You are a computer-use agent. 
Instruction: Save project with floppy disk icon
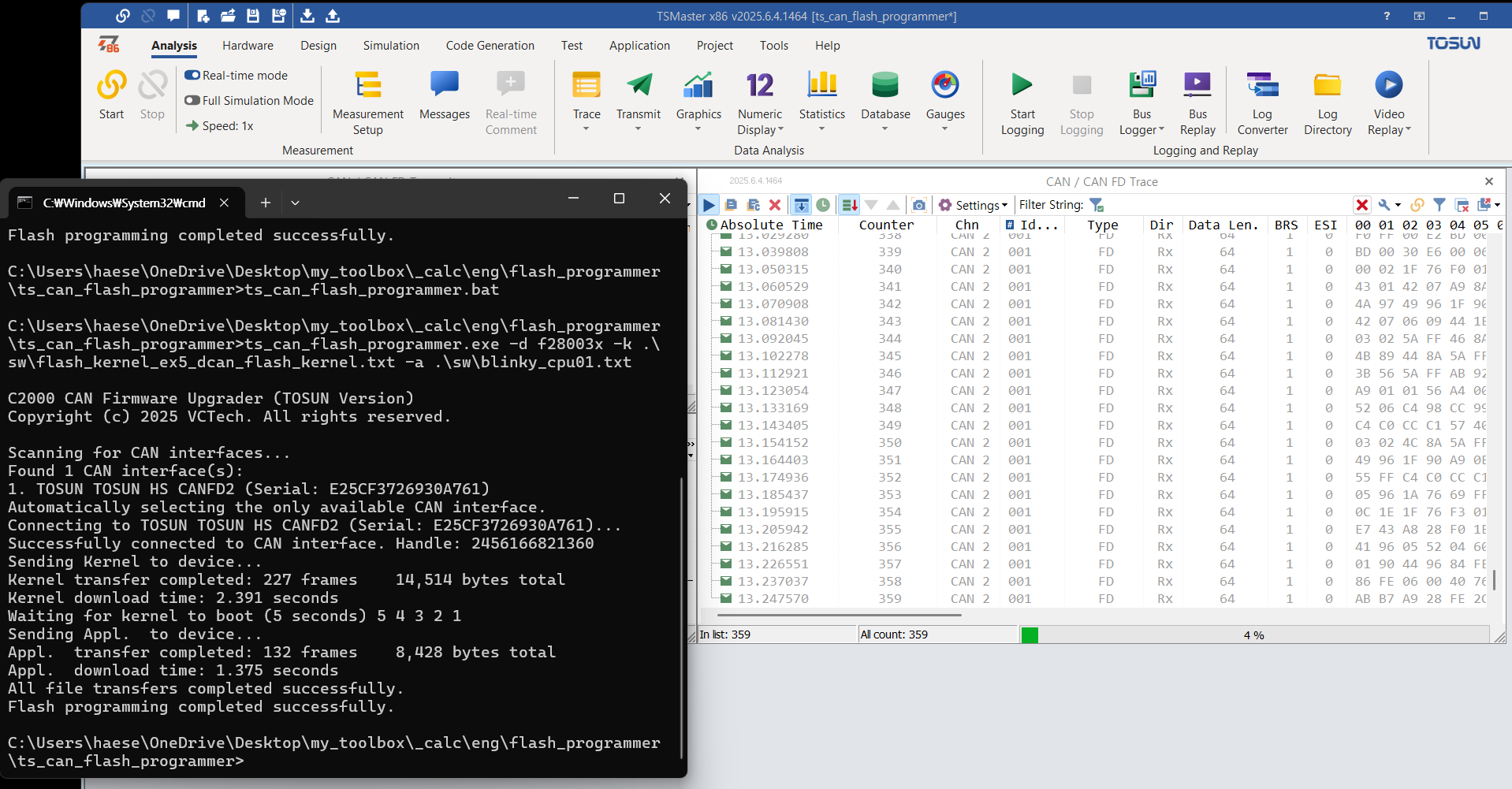point(253,16)
